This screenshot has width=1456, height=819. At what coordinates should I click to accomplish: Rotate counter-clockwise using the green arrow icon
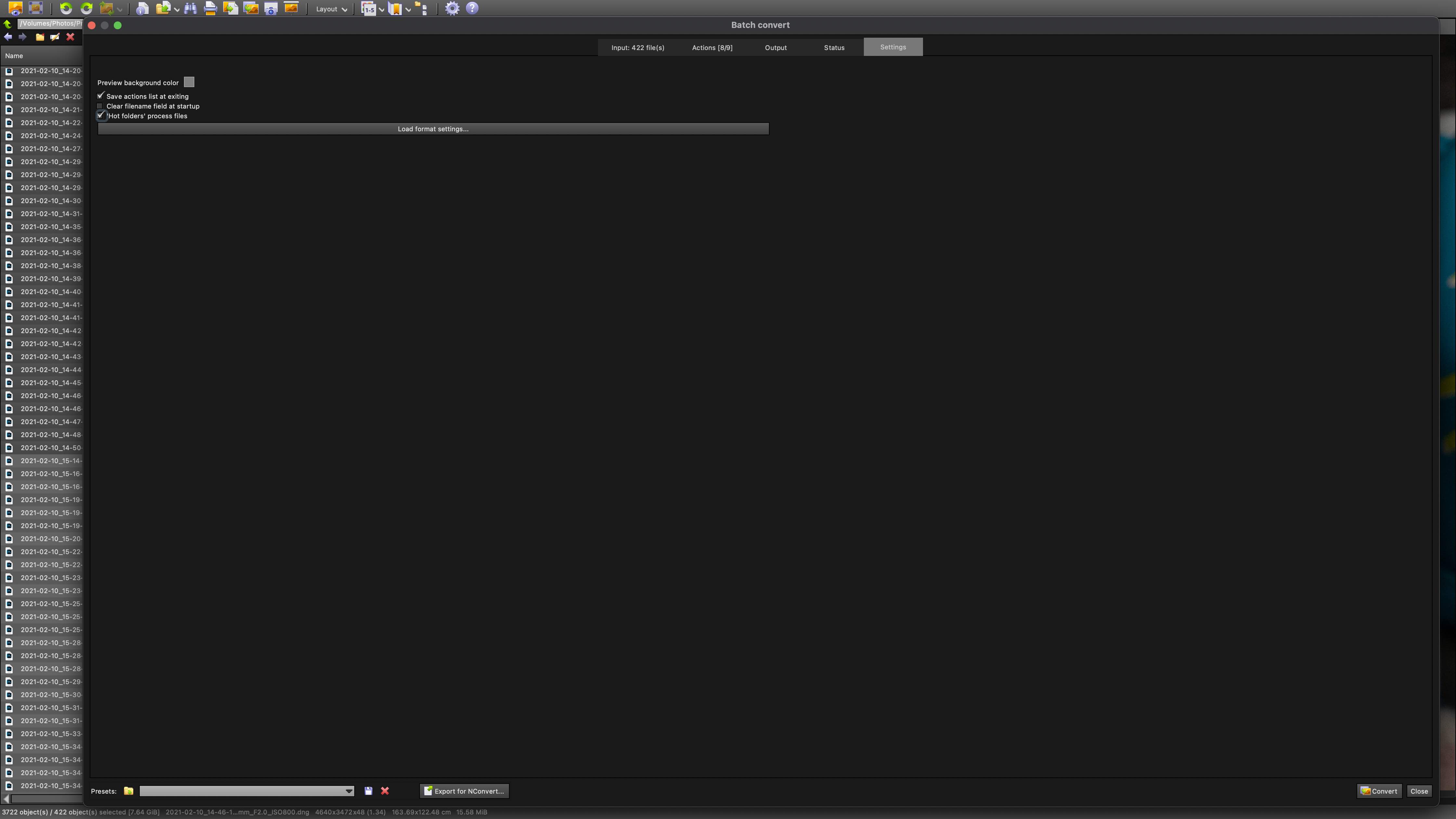[x=66, y=8]
